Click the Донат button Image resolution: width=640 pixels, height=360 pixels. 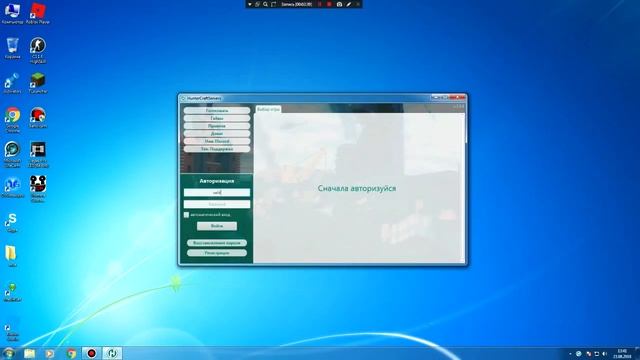click(x=217, y=133)
